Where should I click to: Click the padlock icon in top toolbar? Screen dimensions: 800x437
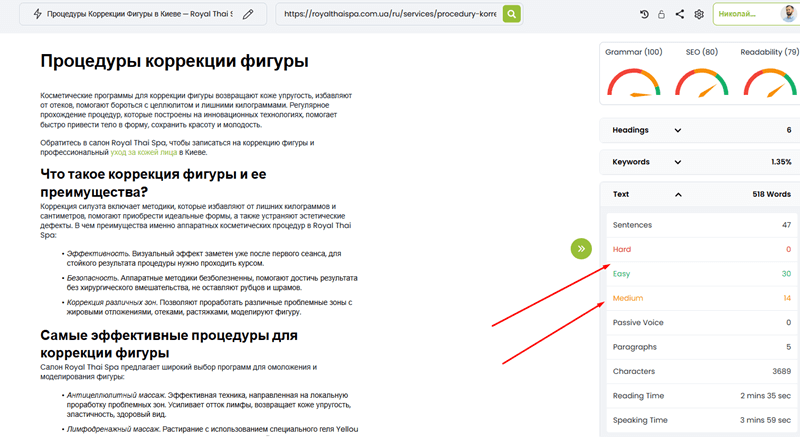661,14
